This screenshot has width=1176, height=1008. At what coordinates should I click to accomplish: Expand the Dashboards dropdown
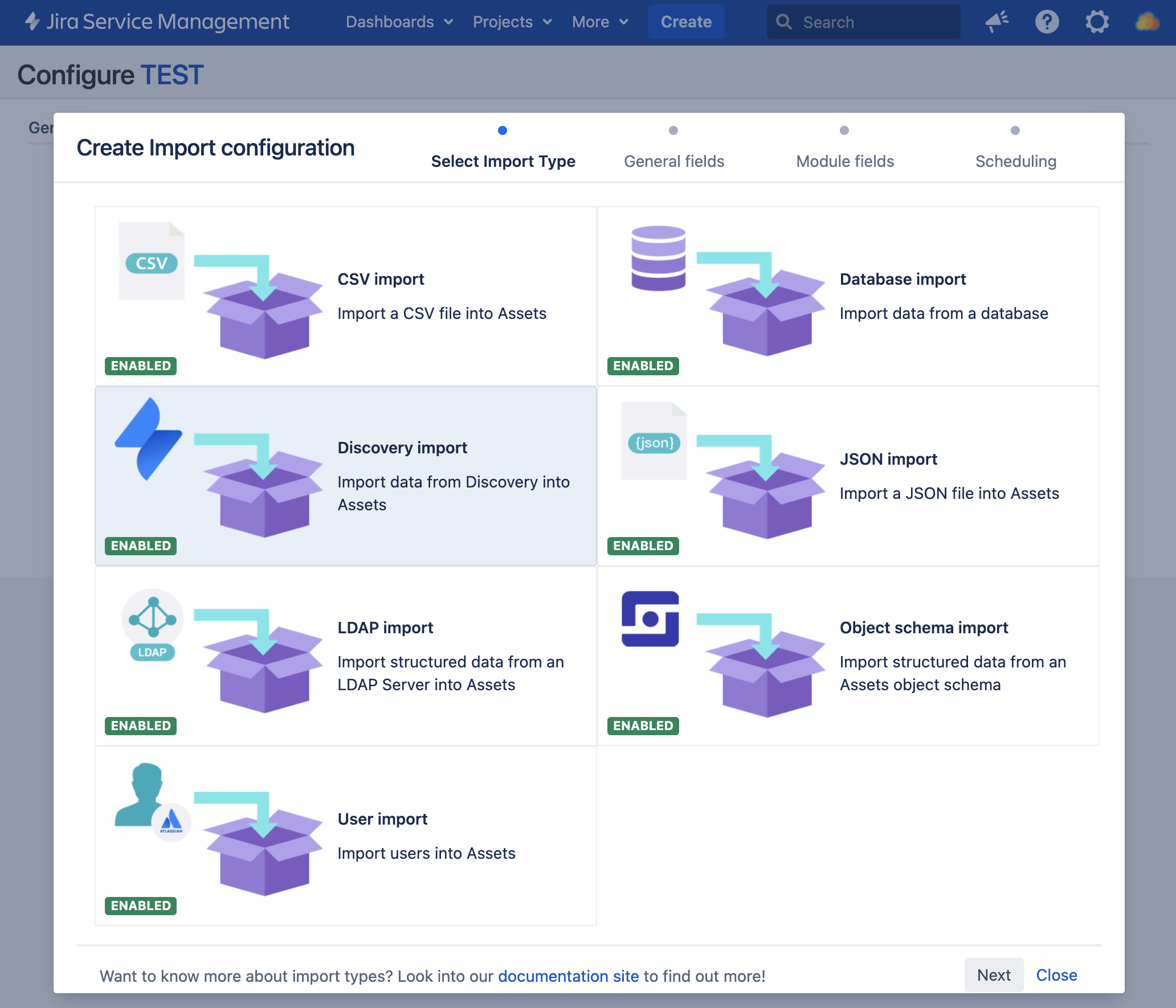click(399, 22)
